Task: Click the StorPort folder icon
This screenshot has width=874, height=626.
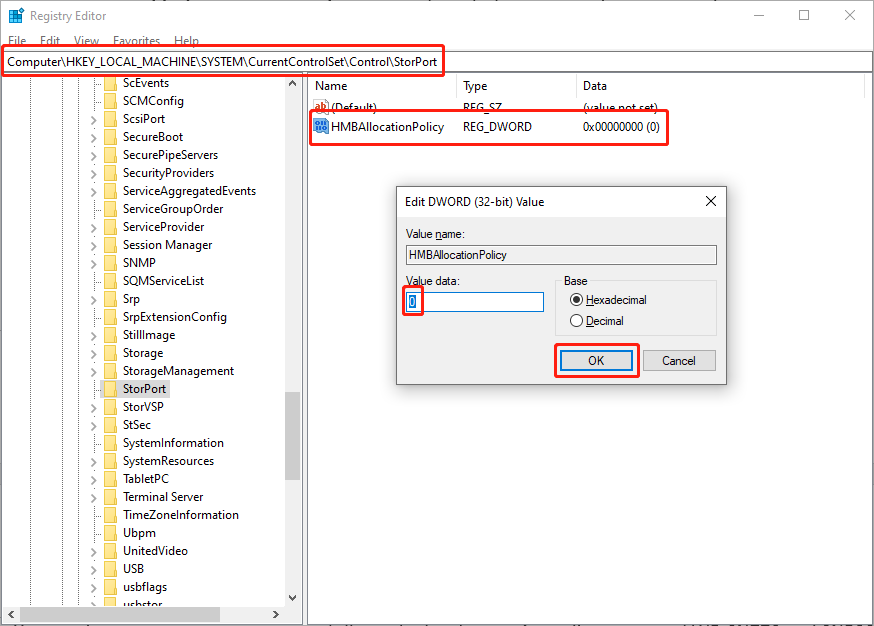Action: click(111, 389)
